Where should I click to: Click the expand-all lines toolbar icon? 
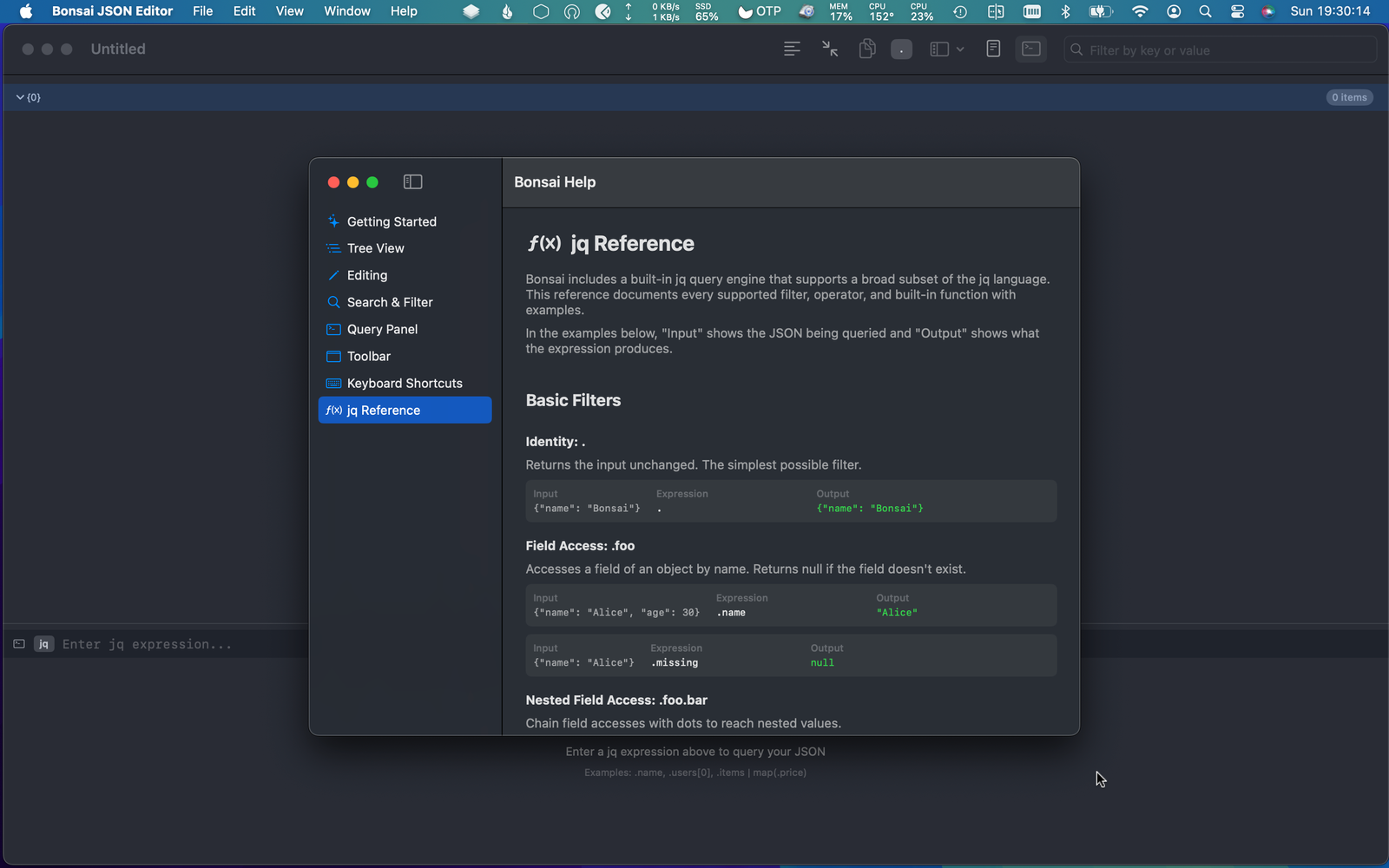tap(792, 49)
